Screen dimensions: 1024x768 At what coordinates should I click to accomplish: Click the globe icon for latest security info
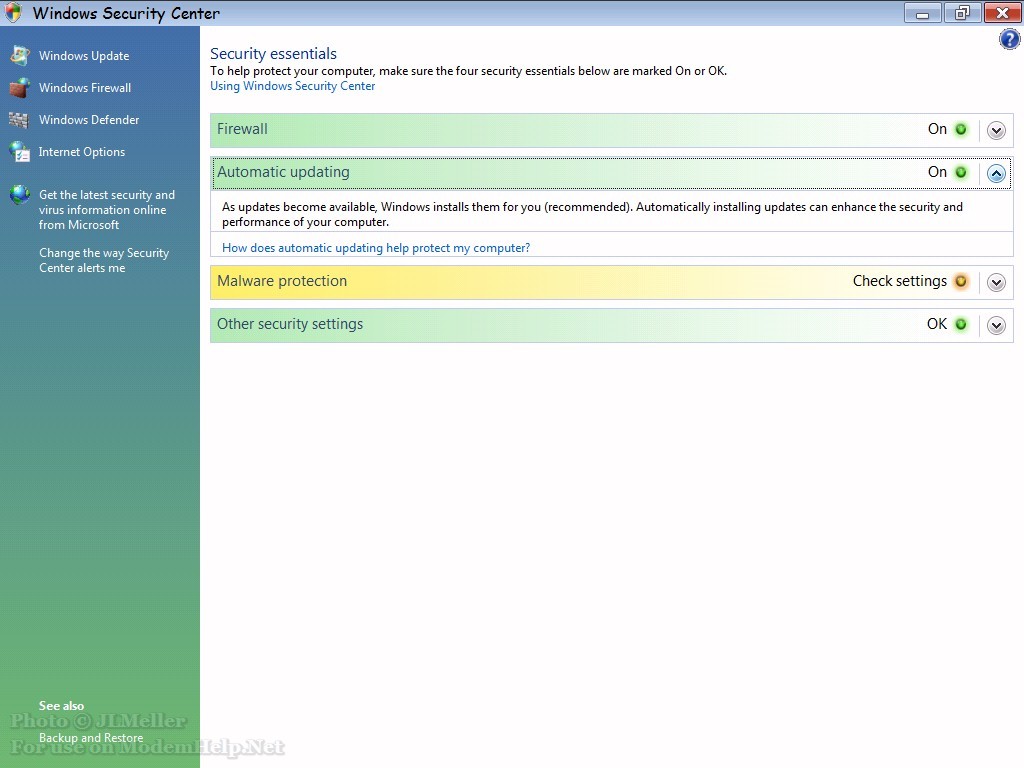coord(20,195)
